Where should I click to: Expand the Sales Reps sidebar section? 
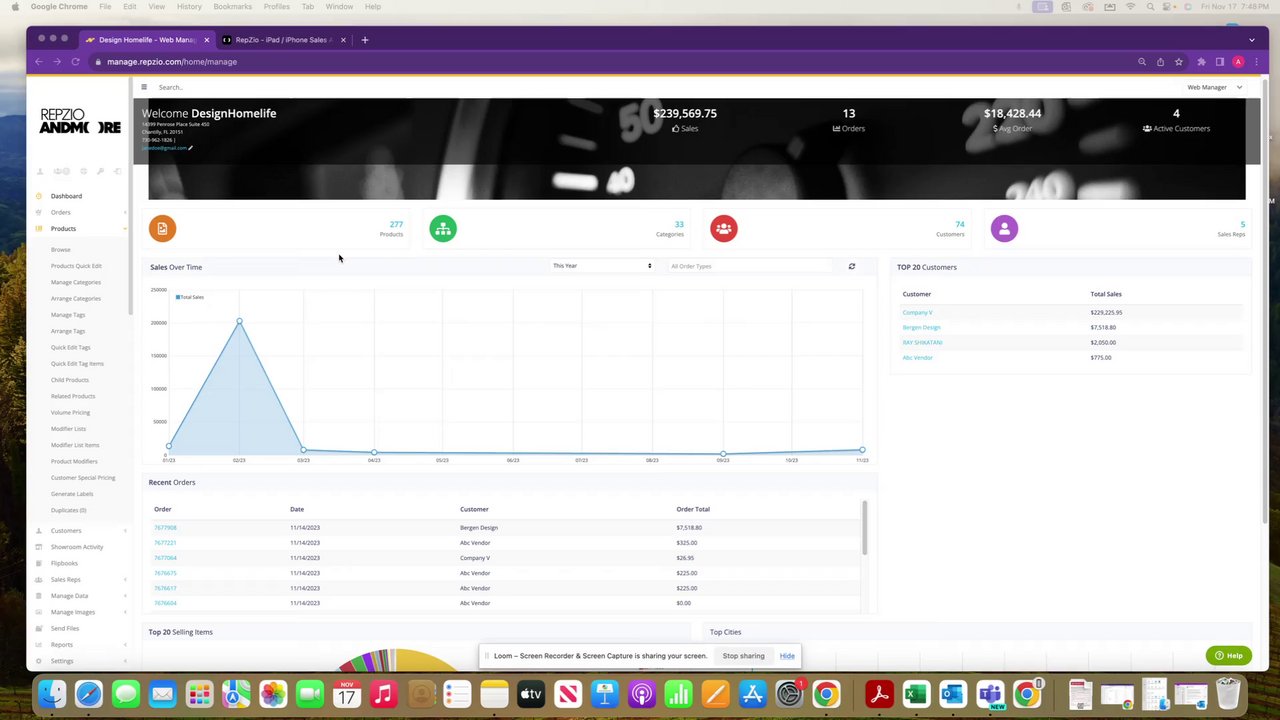click(80, 580)
